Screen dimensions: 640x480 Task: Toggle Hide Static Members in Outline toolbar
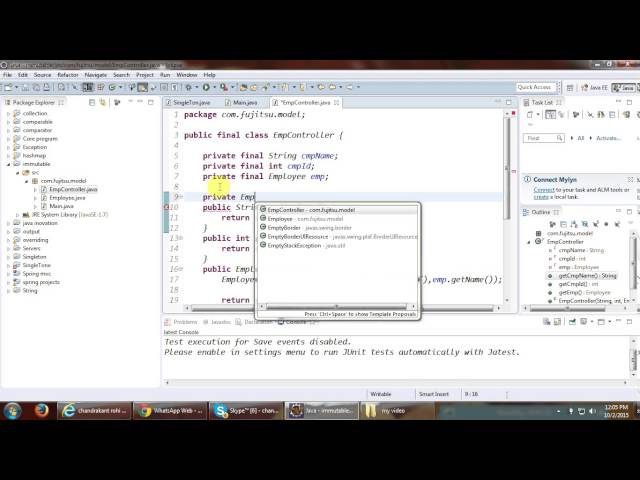(596, 224)
